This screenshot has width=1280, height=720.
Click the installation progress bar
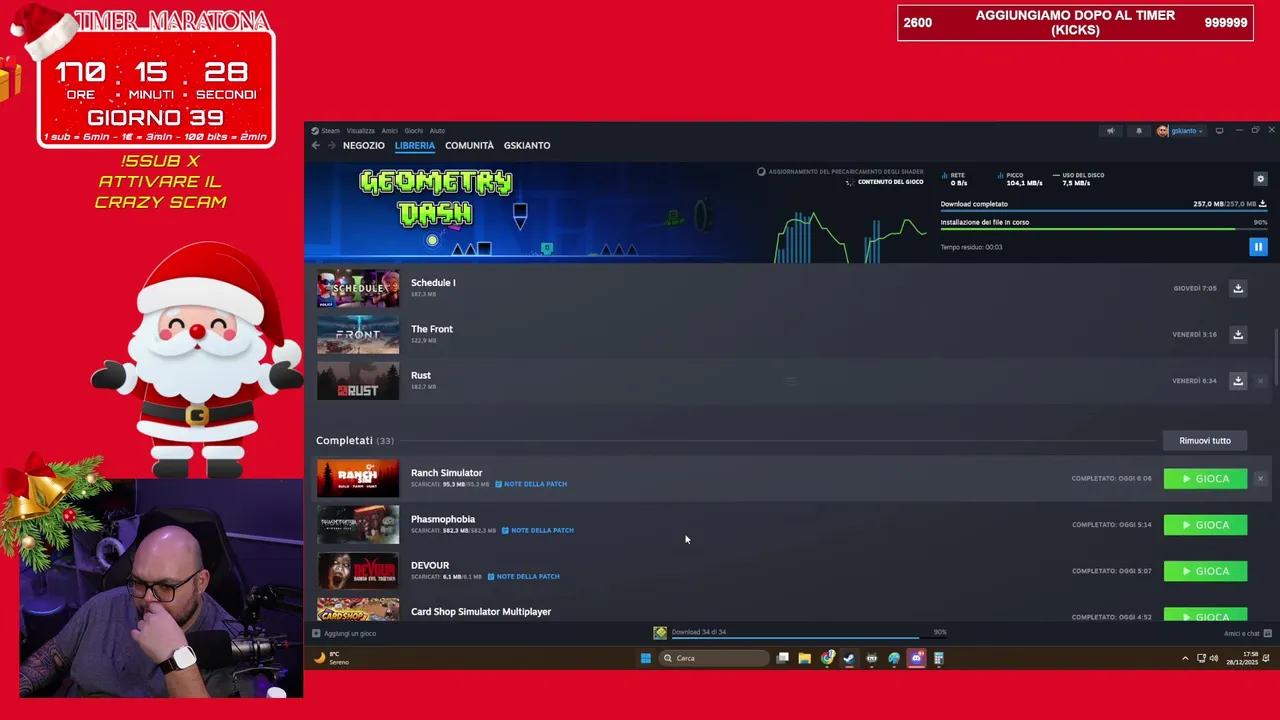coord(1104,230)
